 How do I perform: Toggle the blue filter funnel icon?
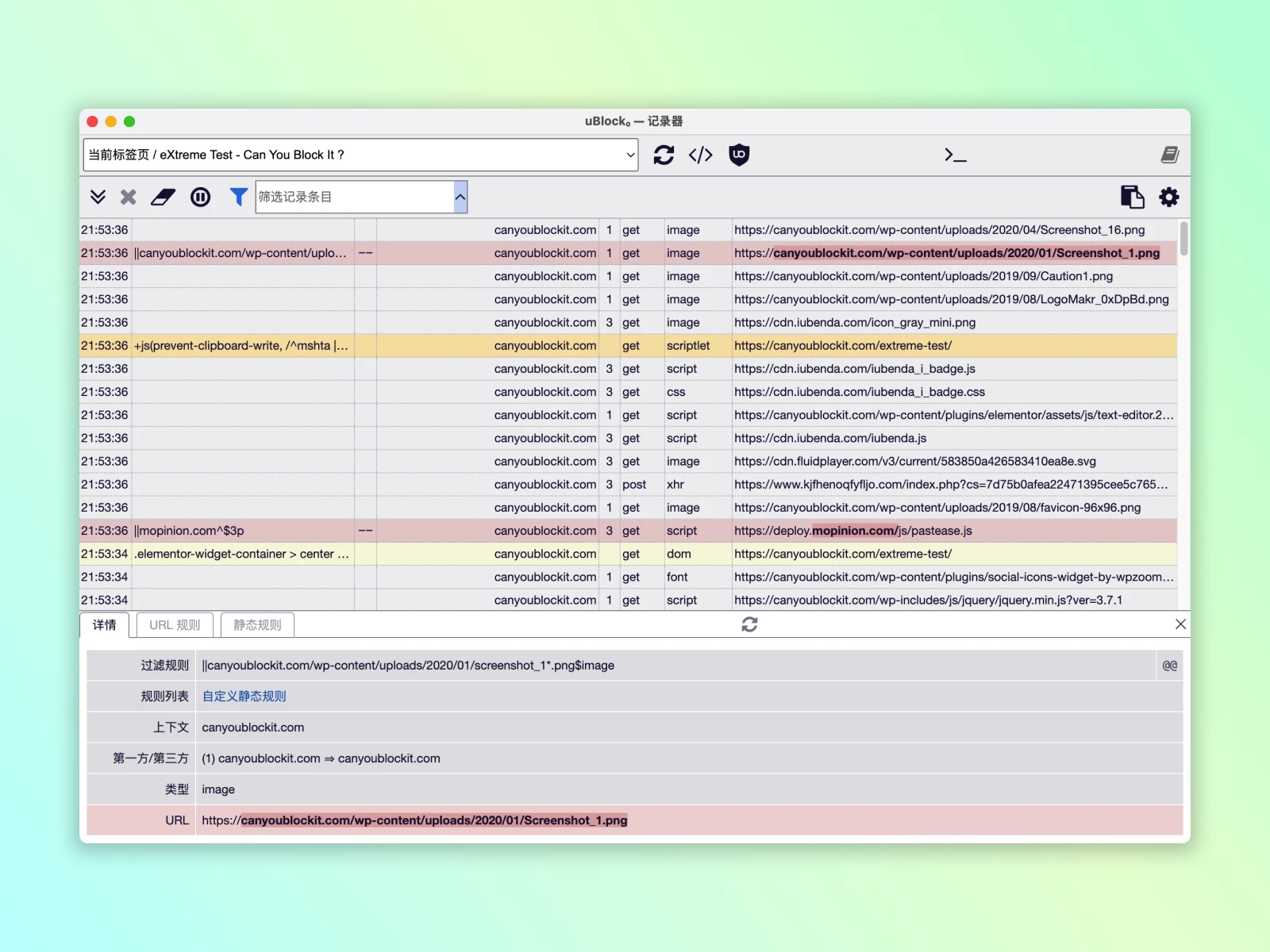[x=238, y=197]
